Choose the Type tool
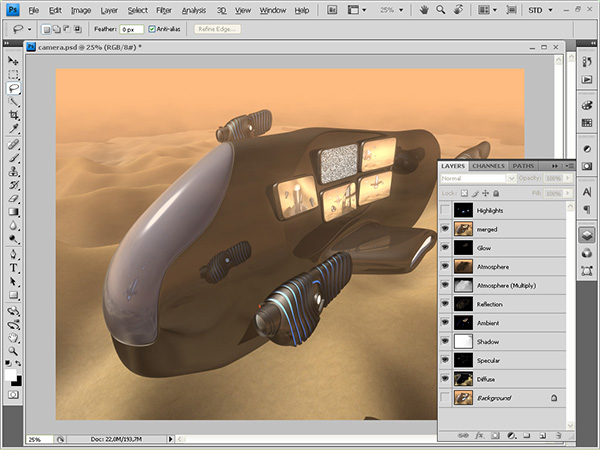This screenshot has height=450, width=600. (14, 267)
